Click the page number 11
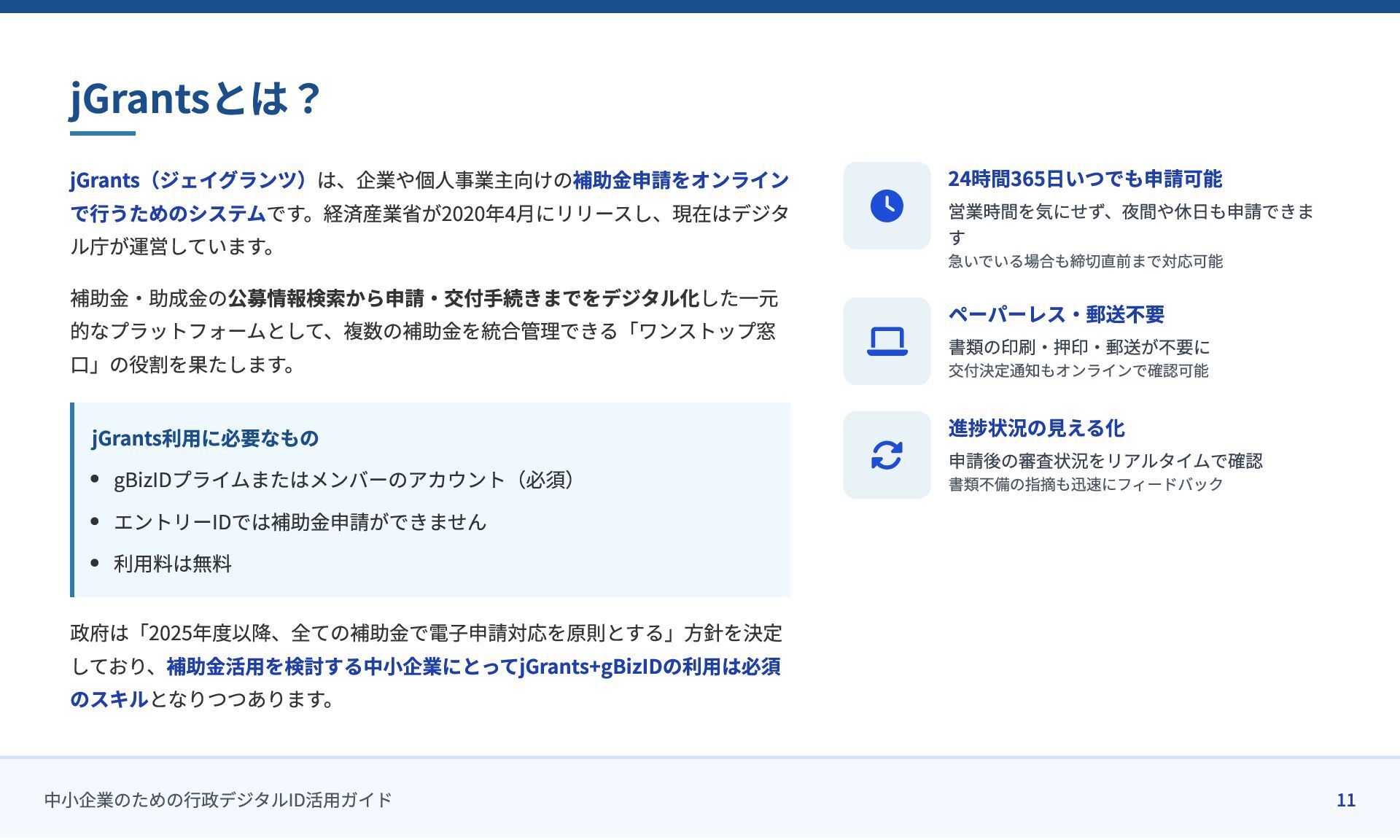The width and height of the screenshot is (1400, 840). click(1346, 800)
